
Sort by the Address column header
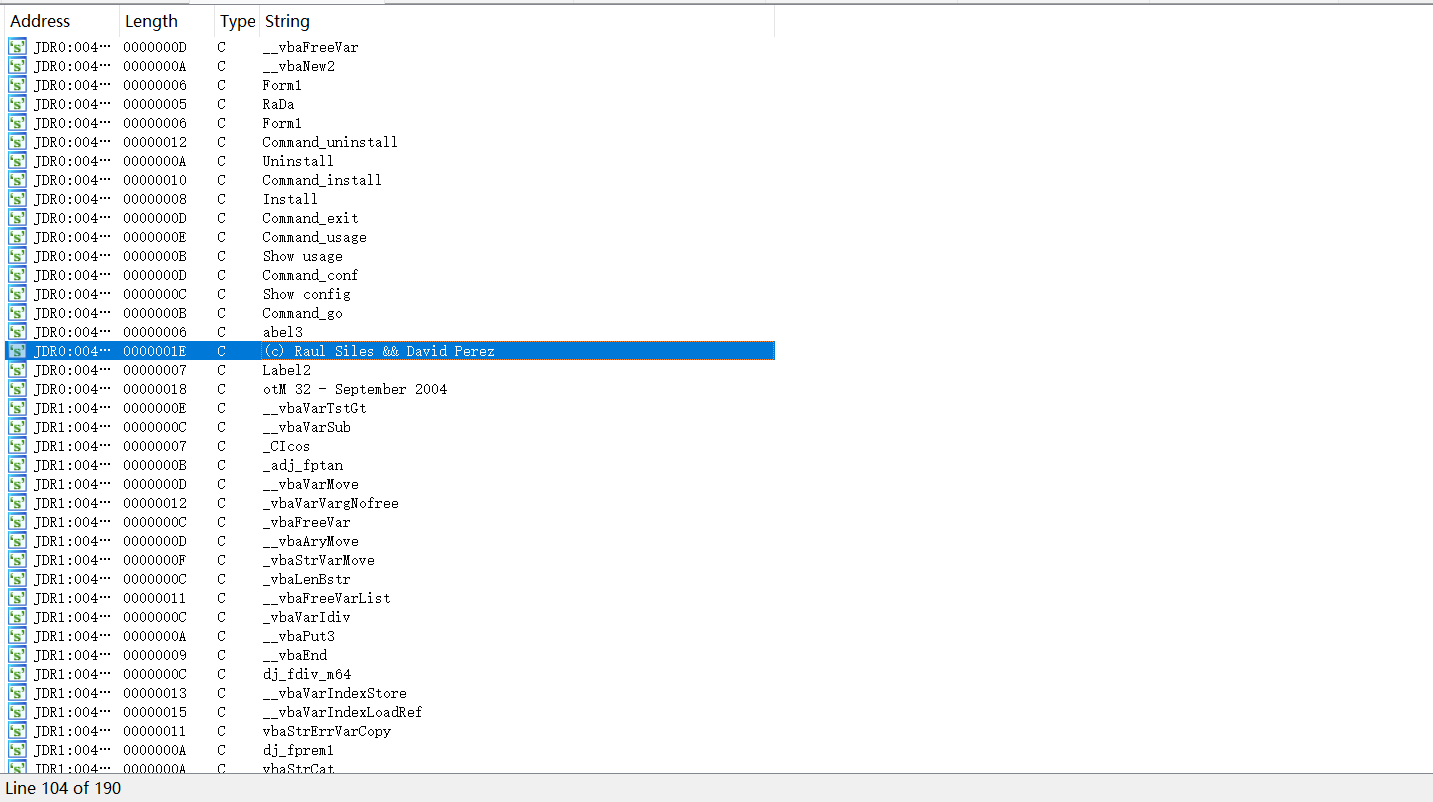pos(62,21)
